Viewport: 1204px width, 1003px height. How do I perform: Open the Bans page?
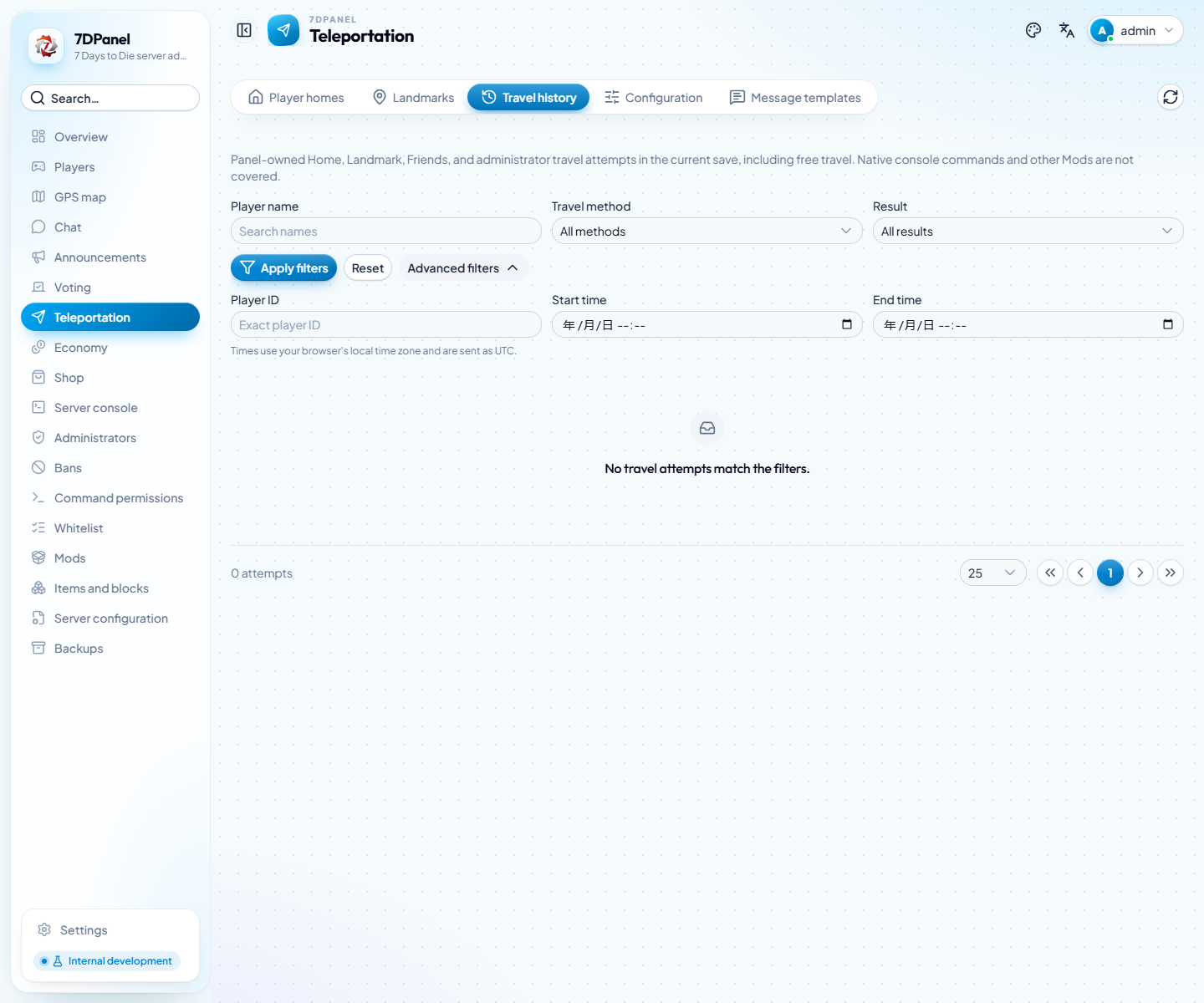coord(110,468)
